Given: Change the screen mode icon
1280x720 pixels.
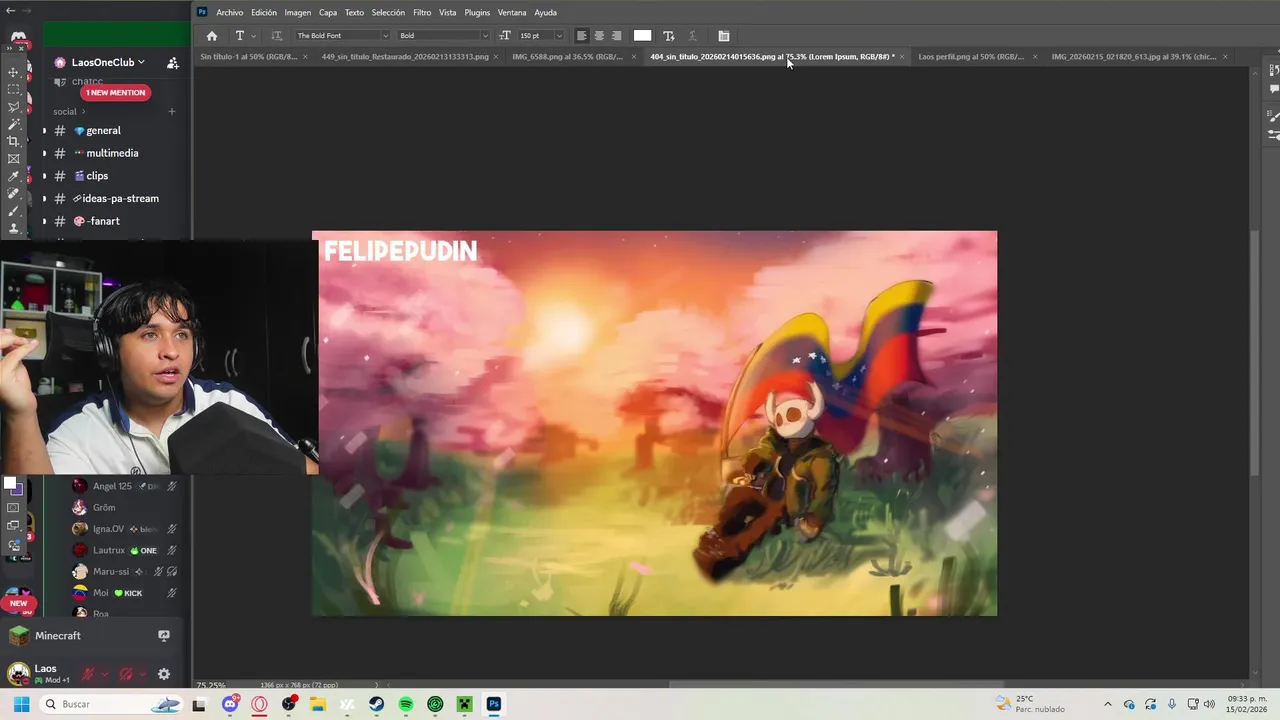Looking at the screenshot, I should click(x=13, y=525).
